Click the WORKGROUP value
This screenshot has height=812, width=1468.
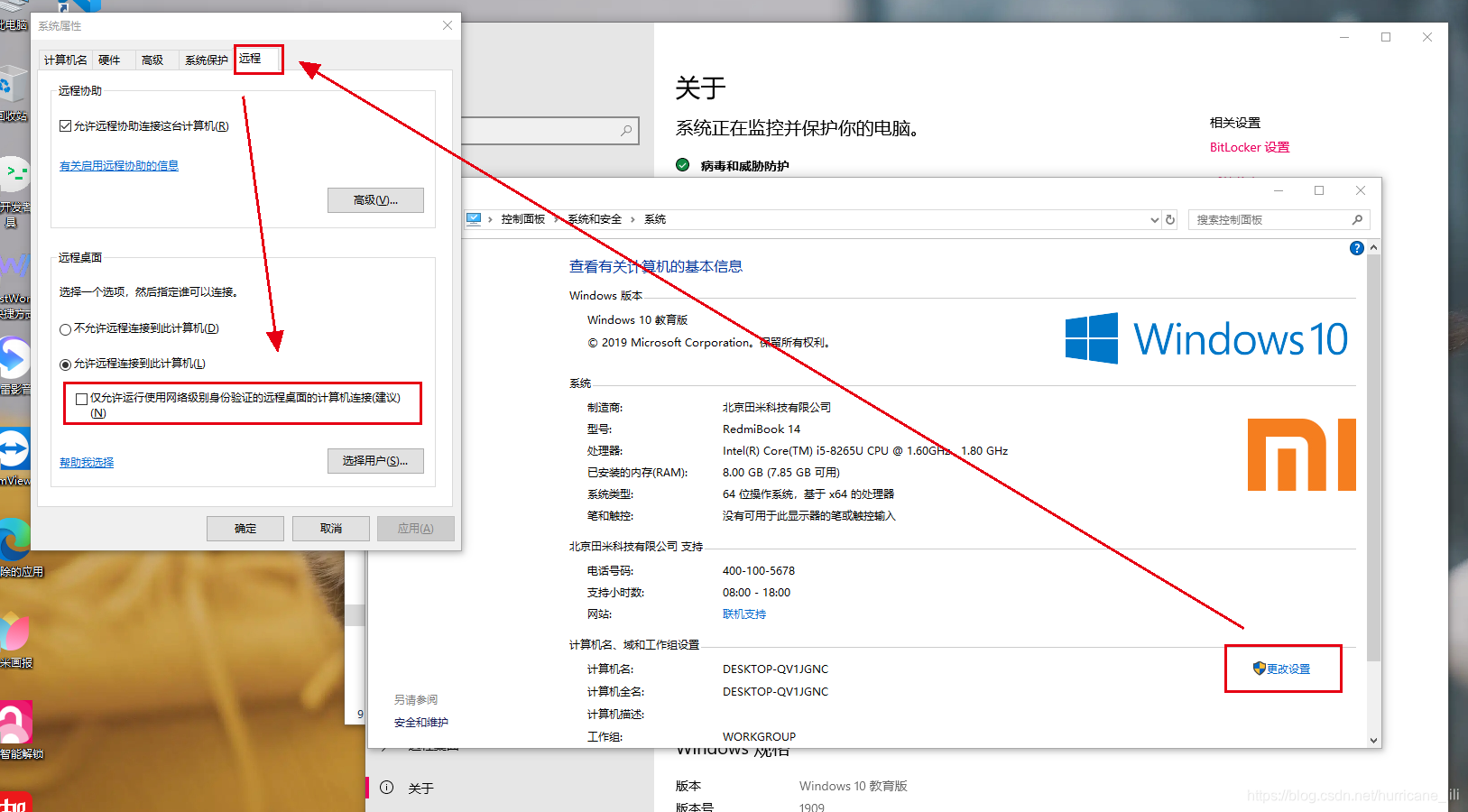point(759,737)
